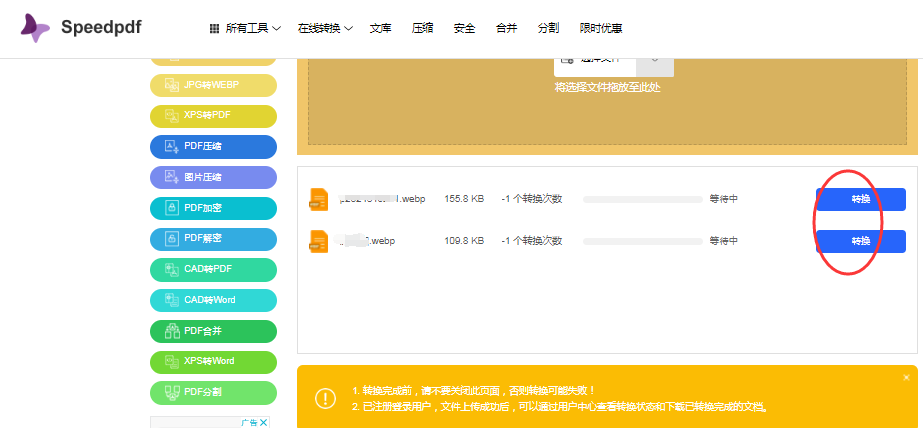
Task: Expand the 在线转换 dropdown menu
Action: (x=325, y=28)
